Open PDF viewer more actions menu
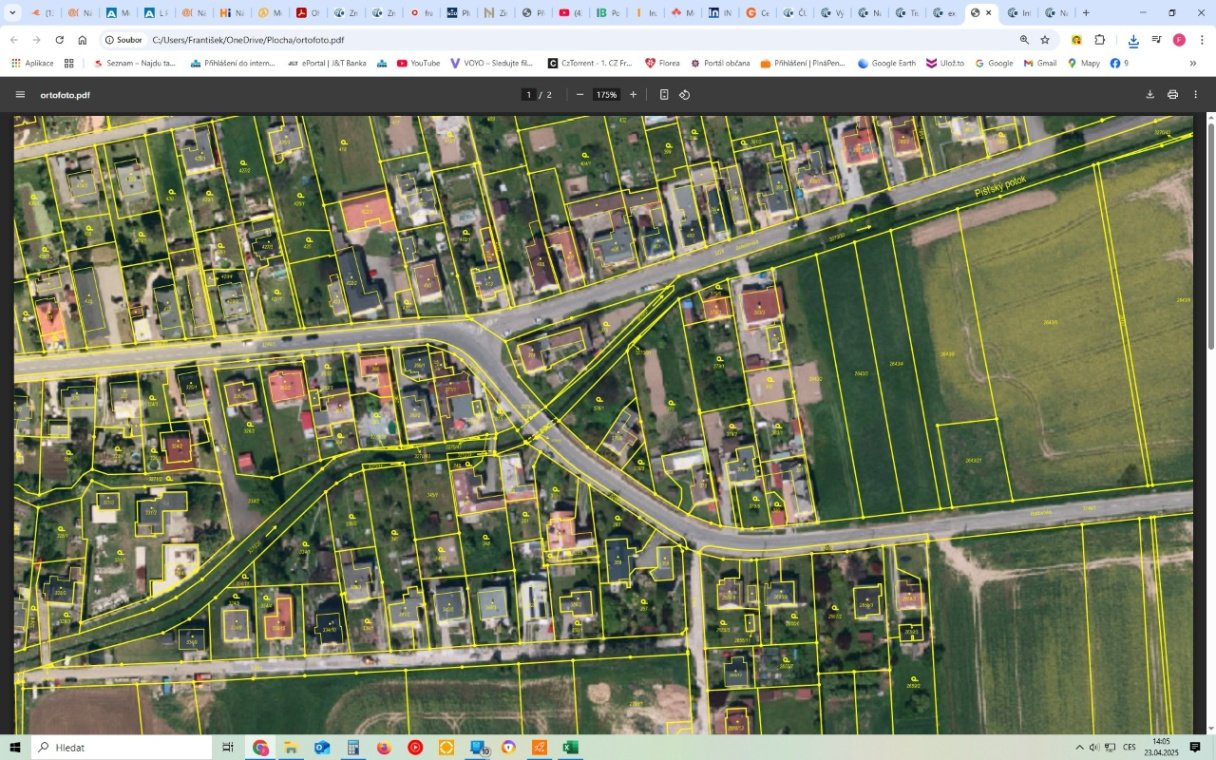1216x760 pixels. coord(1196,95)
